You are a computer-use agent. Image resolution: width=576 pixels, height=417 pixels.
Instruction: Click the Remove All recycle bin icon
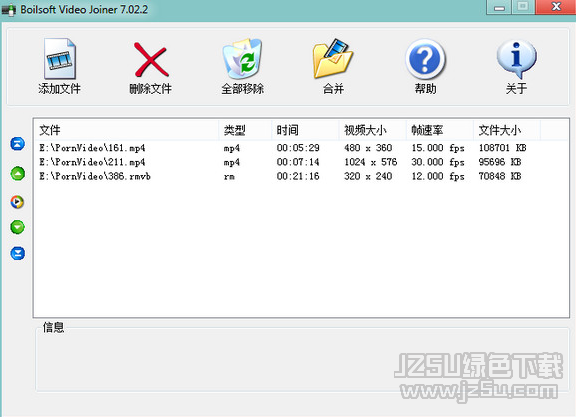pos(242,59)
